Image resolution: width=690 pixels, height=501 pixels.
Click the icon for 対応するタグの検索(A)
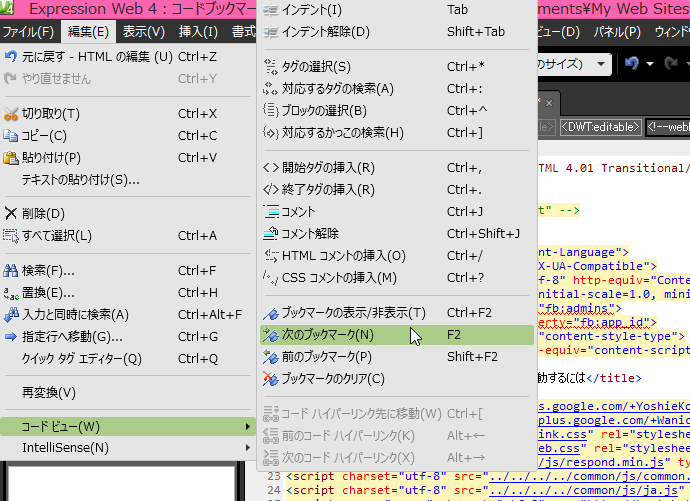click(x=271, y=88)
